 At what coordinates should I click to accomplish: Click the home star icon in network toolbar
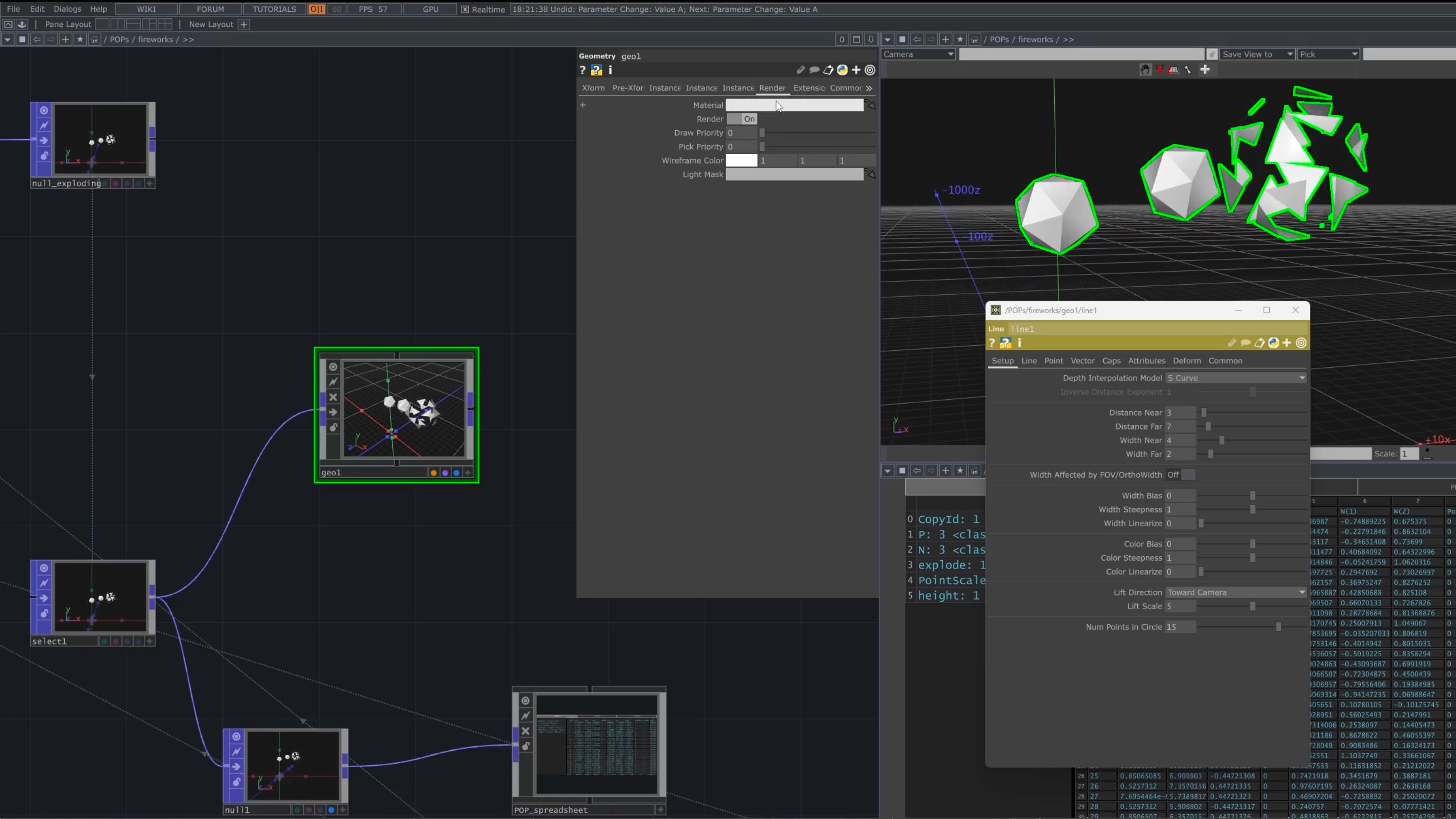click(80, 40)
